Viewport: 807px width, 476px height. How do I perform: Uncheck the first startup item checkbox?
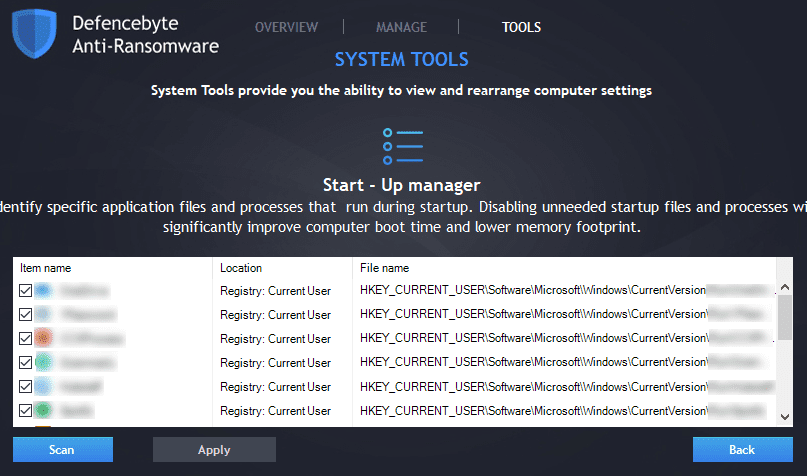[25, 290]
